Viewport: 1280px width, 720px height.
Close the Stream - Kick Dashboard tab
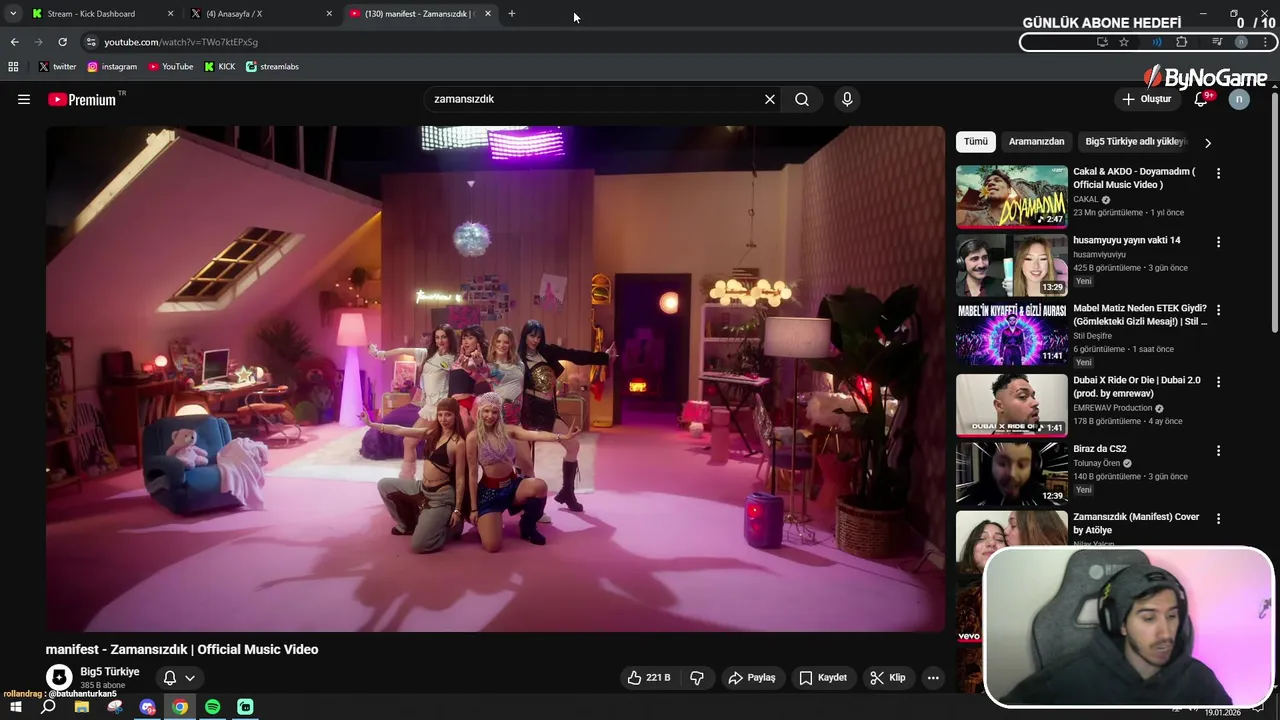pyautogui.click(x=170, y=14)
